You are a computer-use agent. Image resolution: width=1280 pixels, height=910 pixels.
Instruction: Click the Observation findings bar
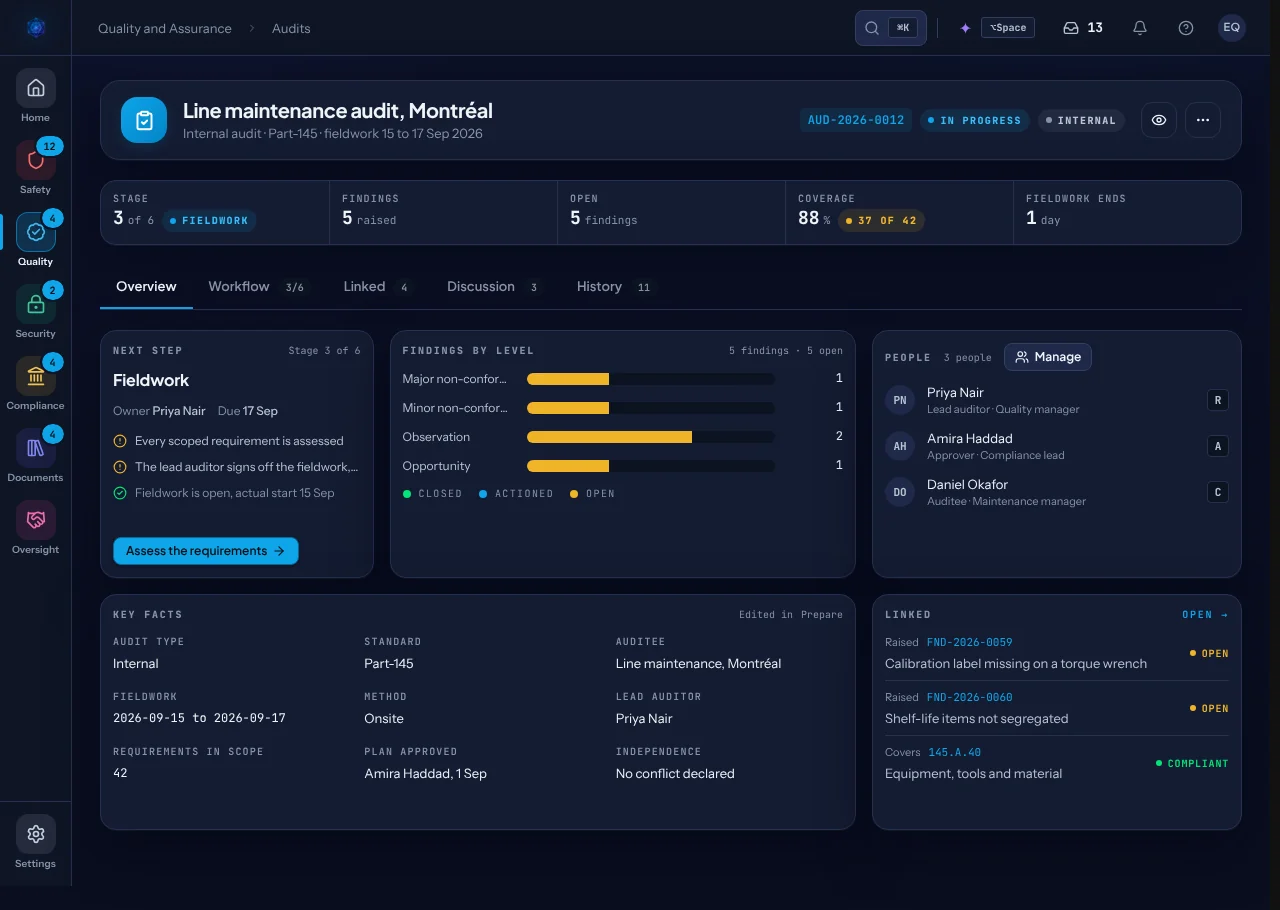pyautogui.click(x=651, y=437)
